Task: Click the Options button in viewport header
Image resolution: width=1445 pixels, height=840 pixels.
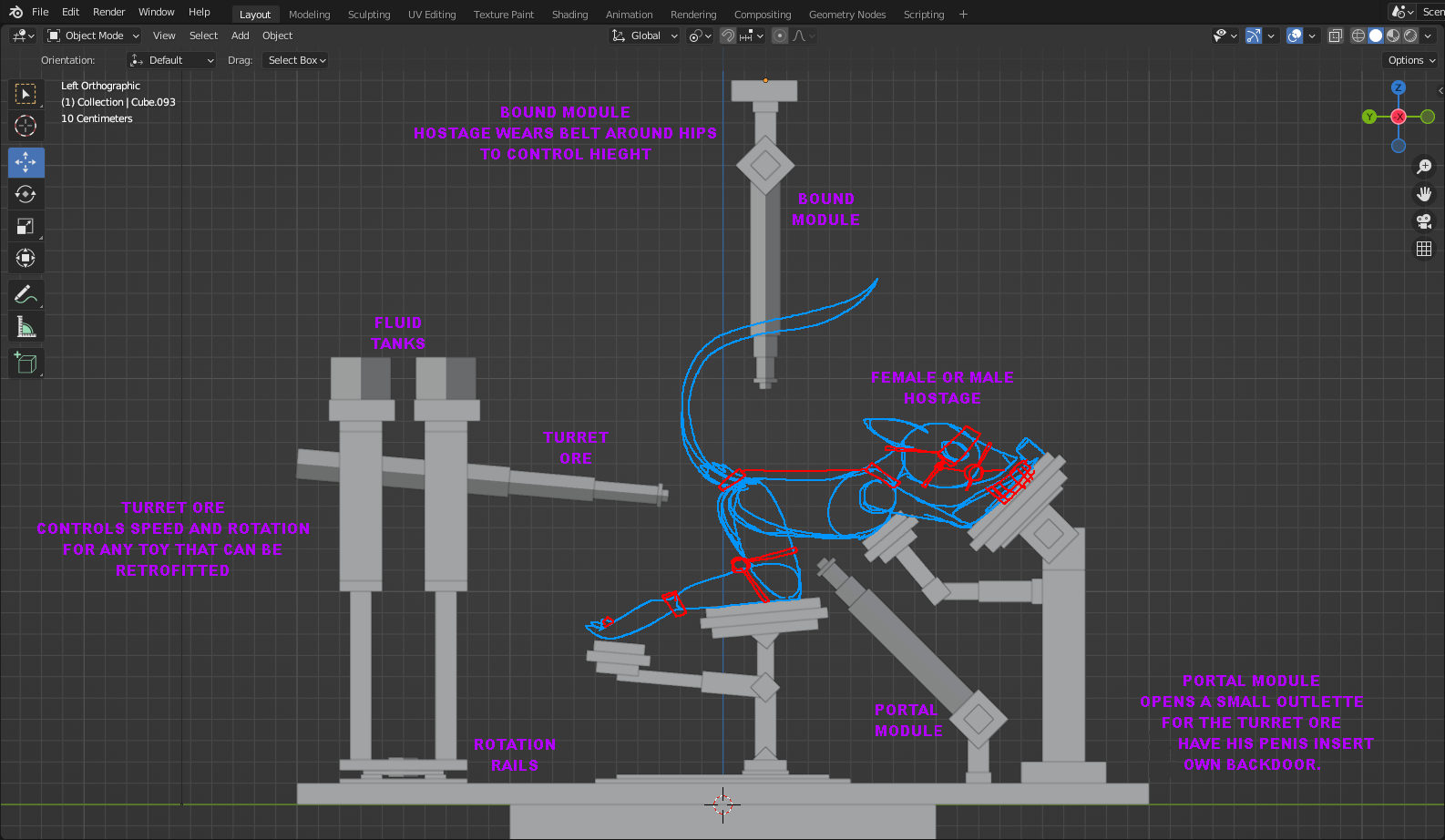Action: [x=1410, y=60]
